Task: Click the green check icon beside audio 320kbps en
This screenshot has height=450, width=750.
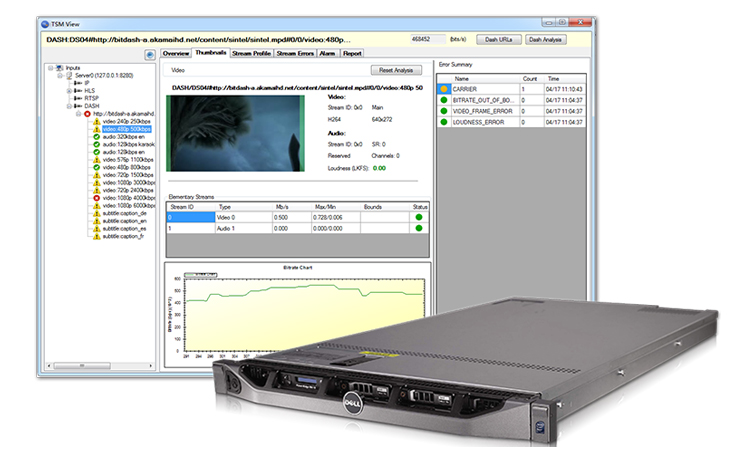Action: click(x=97, y=136)
